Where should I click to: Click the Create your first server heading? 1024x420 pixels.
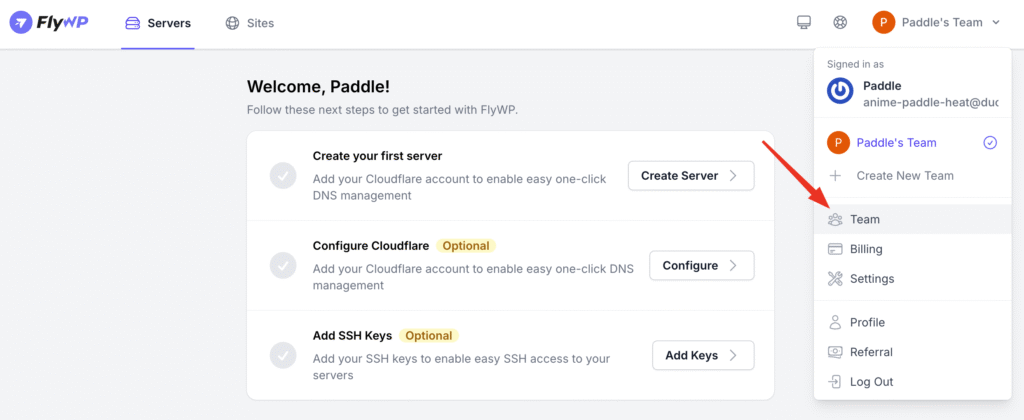[x=377, y=156]
